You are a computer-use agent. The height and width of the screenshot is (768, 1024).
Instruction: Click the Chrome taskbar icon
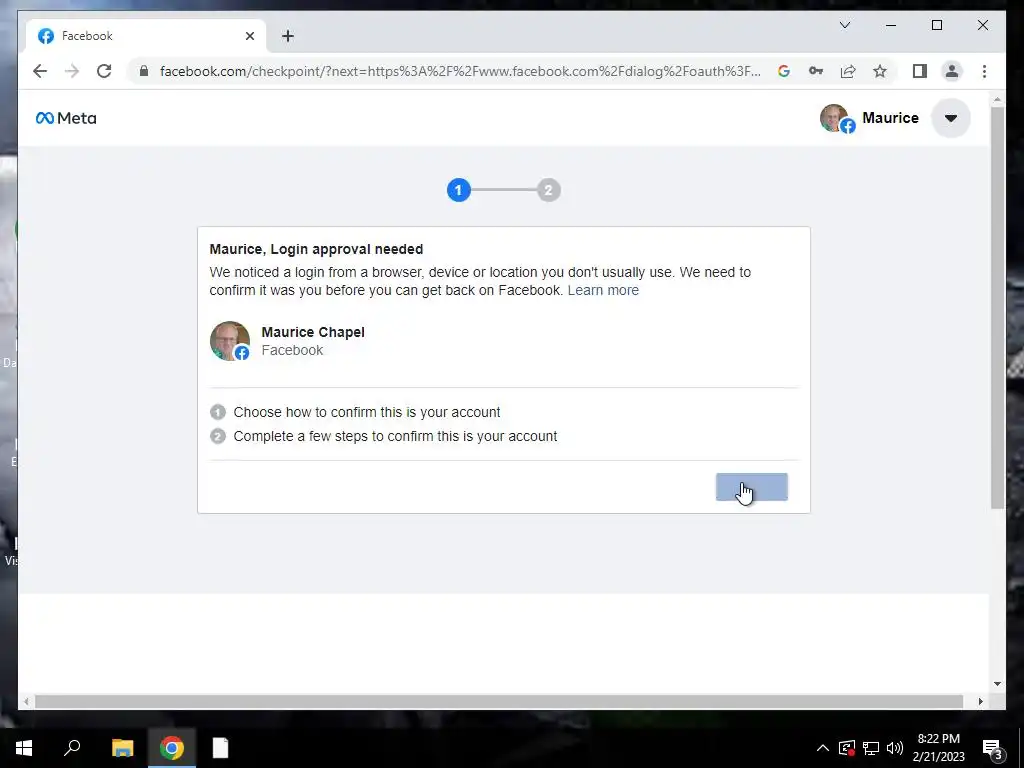point(172,748)
